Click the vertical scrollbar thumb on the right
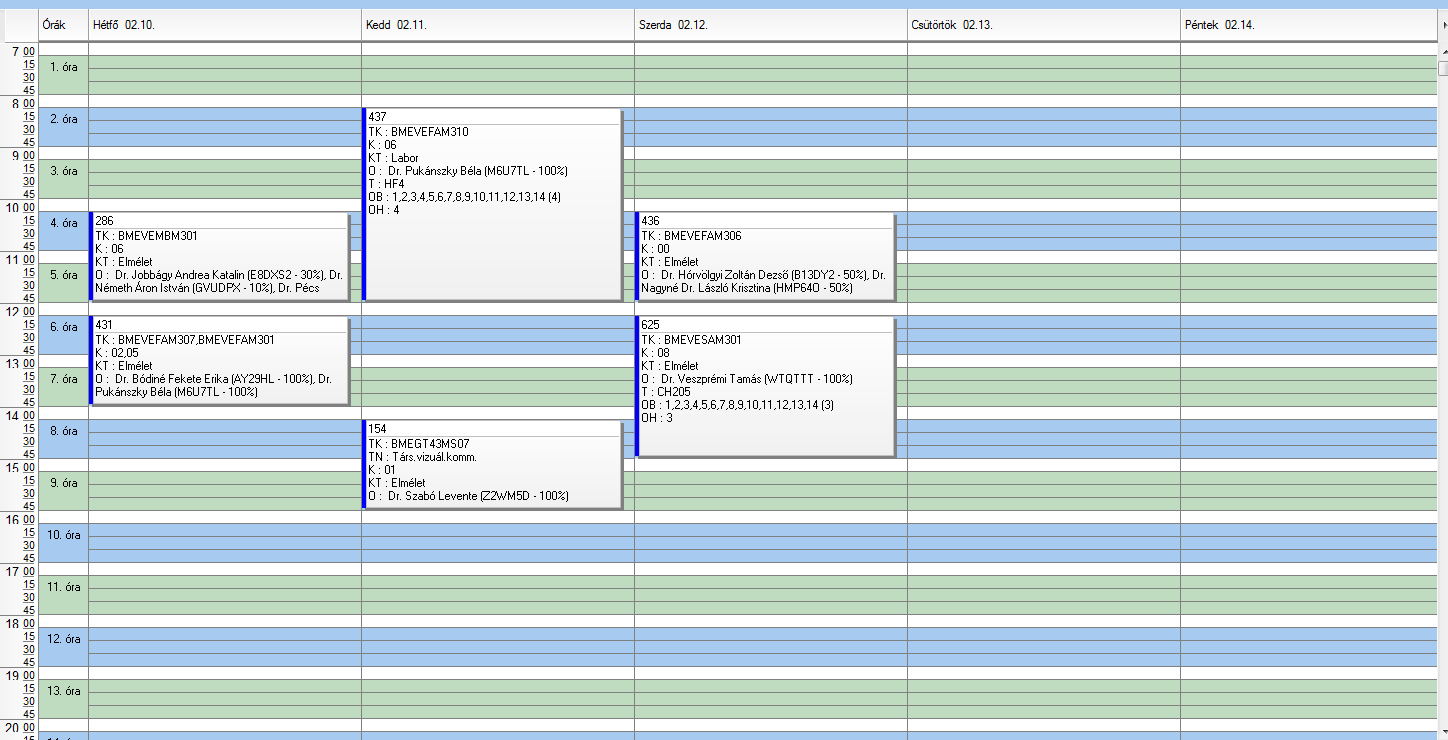 point(1443,68)
